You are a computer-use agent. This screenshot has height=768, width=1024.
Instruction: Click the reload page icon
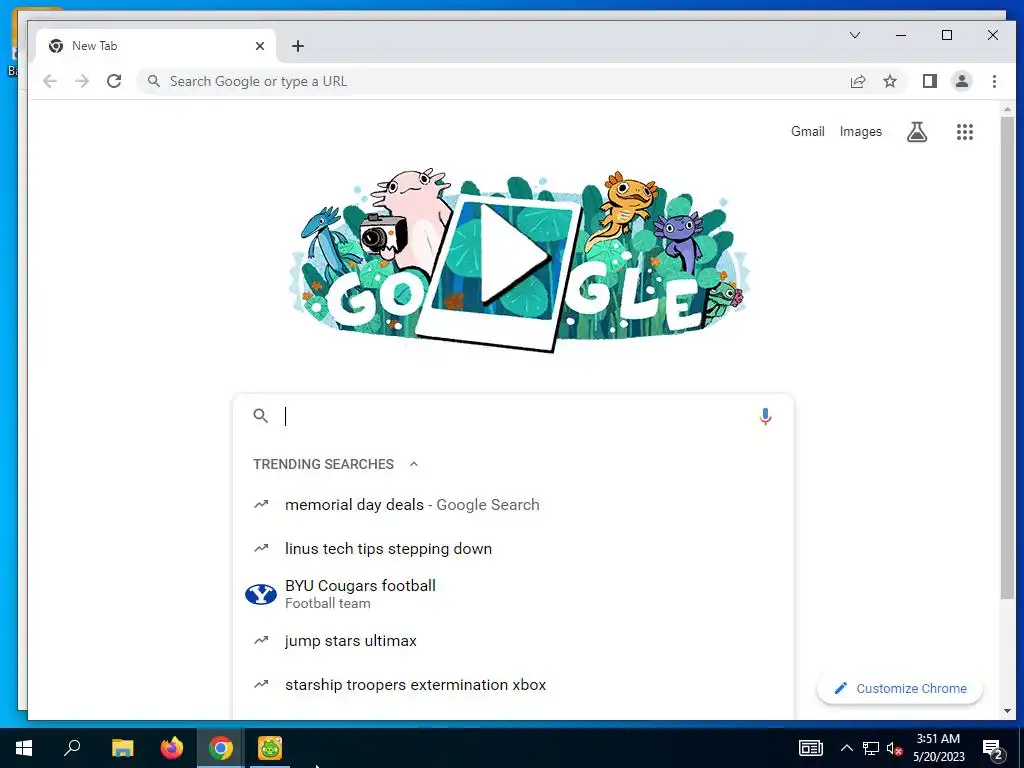pyautogui.click(x=114, y=81)
